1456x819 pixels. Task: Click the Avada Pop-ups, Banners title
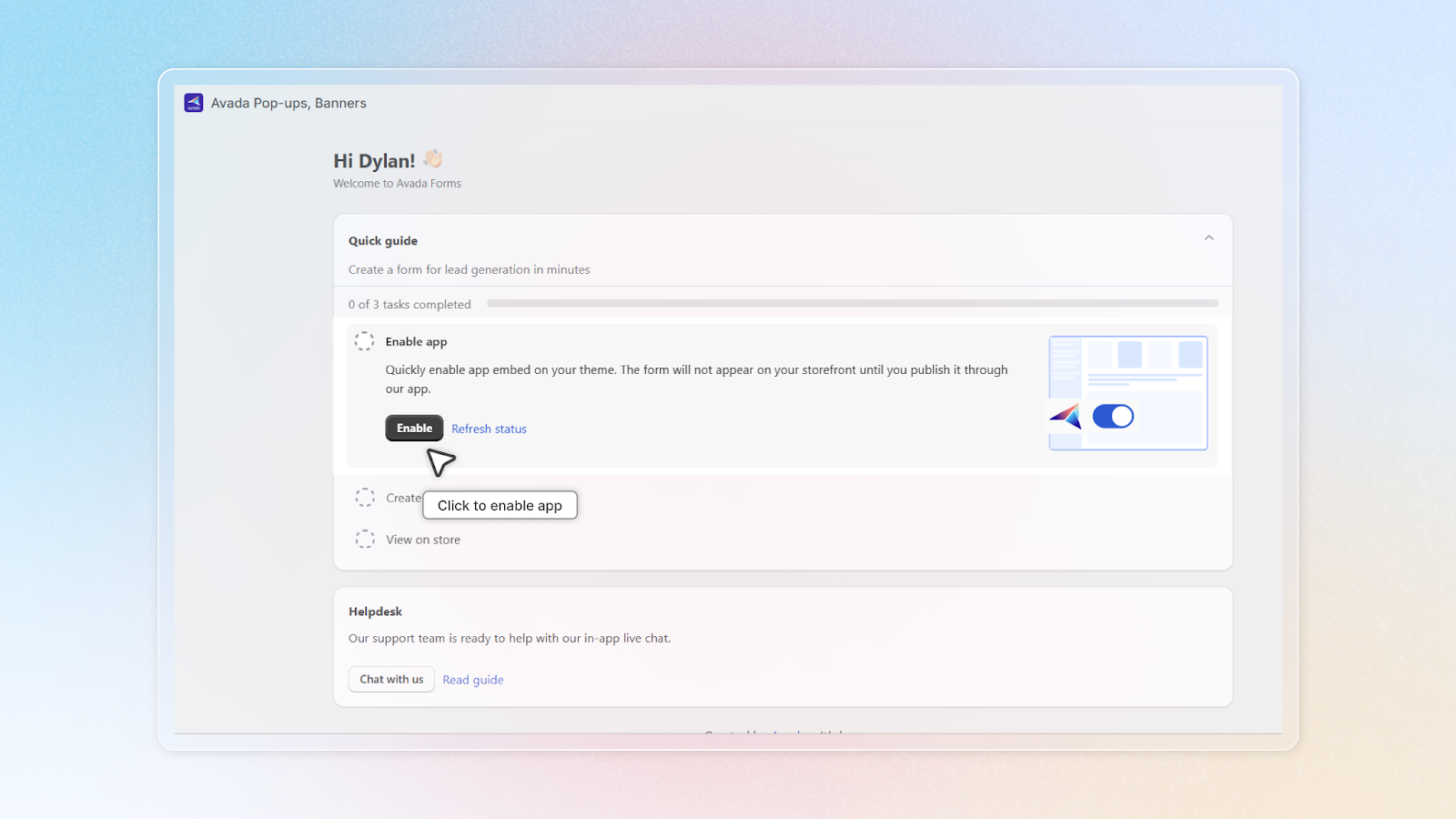point(288,103)
